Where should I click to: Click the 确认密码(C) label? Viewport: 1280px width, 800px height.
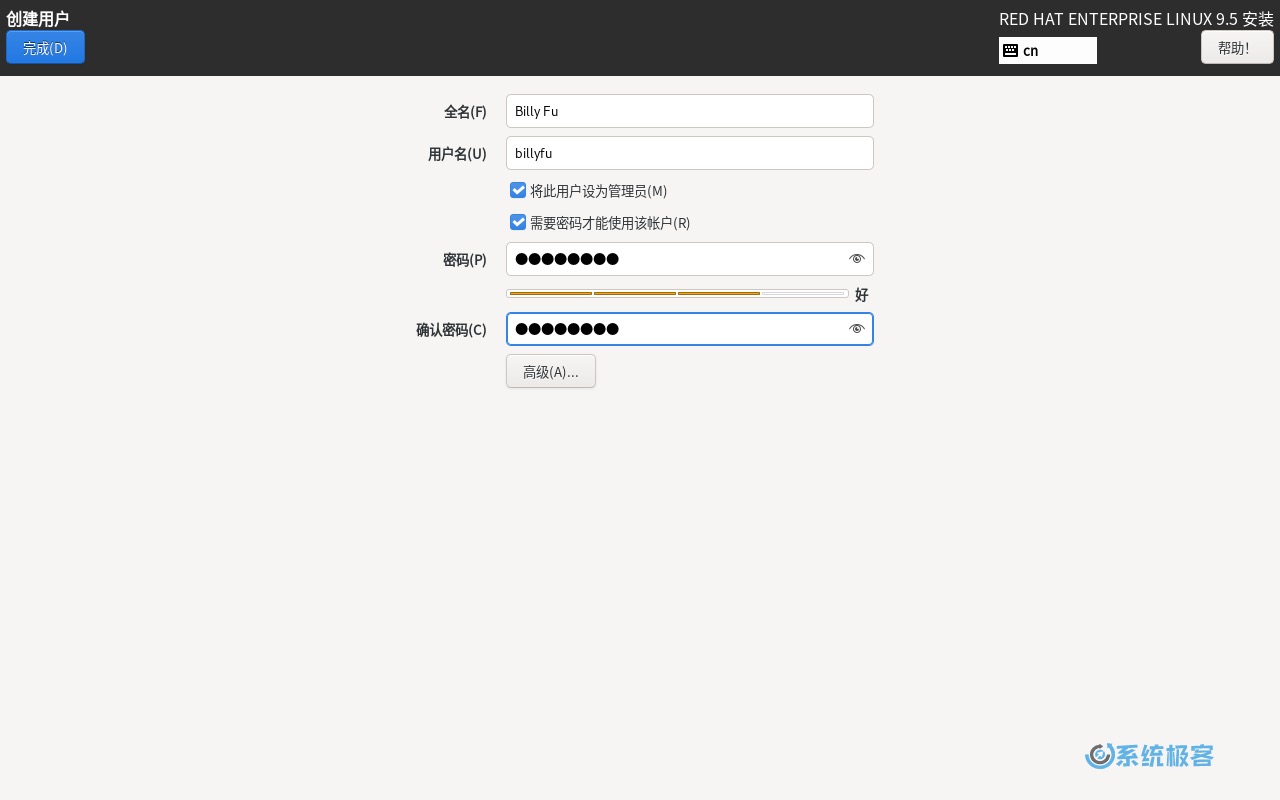[x=451, y=330]
